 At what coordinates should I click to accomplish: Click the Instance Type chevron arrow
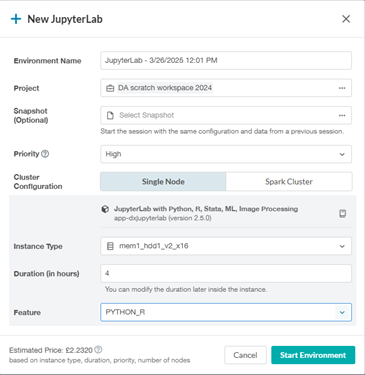(342, 246)
